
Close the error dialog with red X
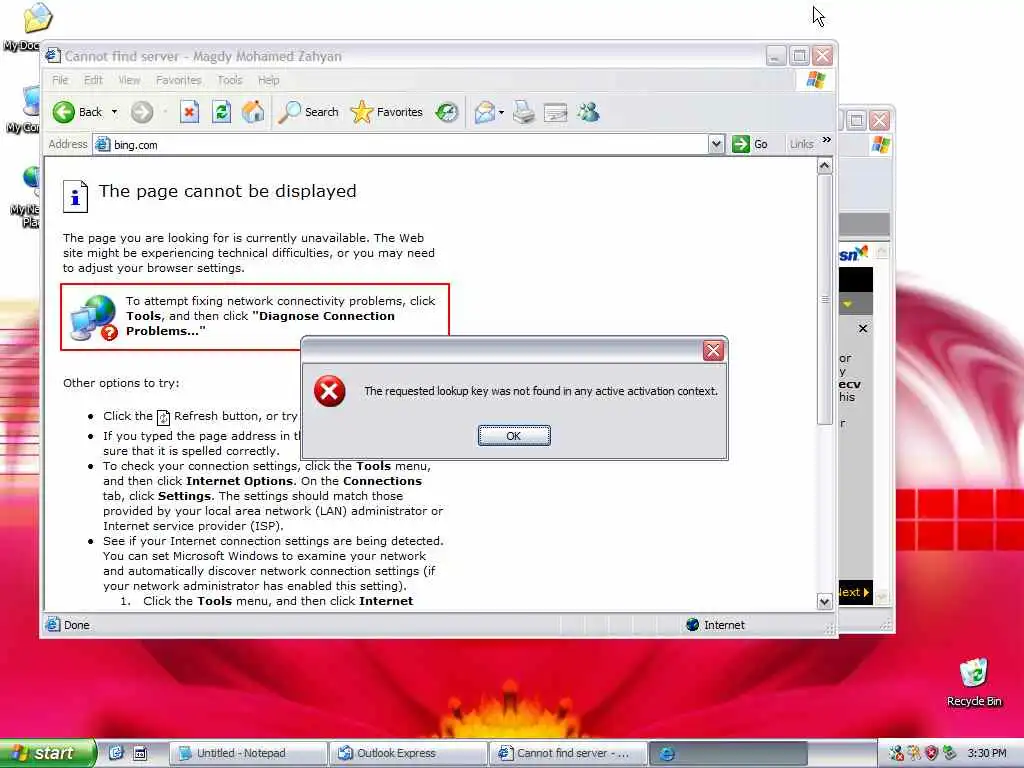click(x=713, y=351)
